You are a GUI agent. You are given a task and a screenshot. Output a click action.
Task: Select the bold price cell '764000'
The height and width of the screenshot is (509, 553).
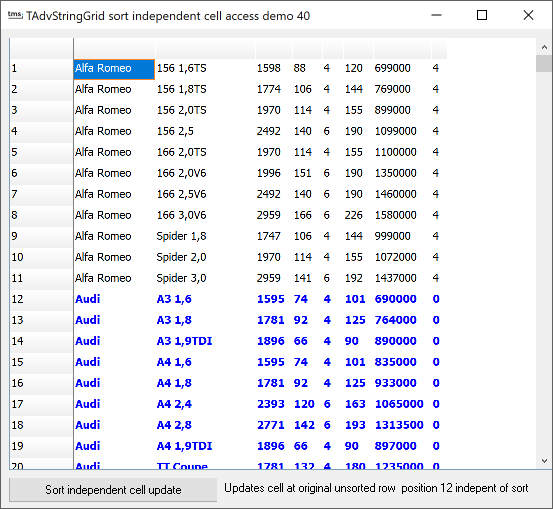point(402,321)
